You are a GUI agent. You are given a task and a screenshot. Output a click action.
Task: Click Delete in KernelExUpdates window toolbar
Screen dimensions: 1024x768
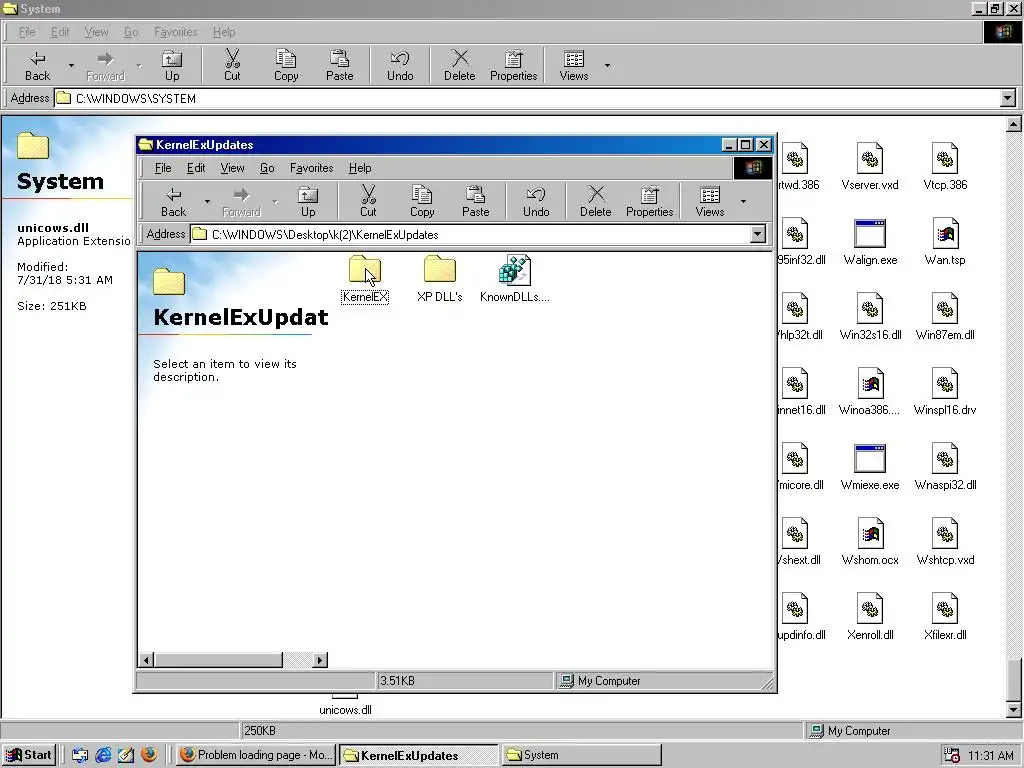(596, 202)
